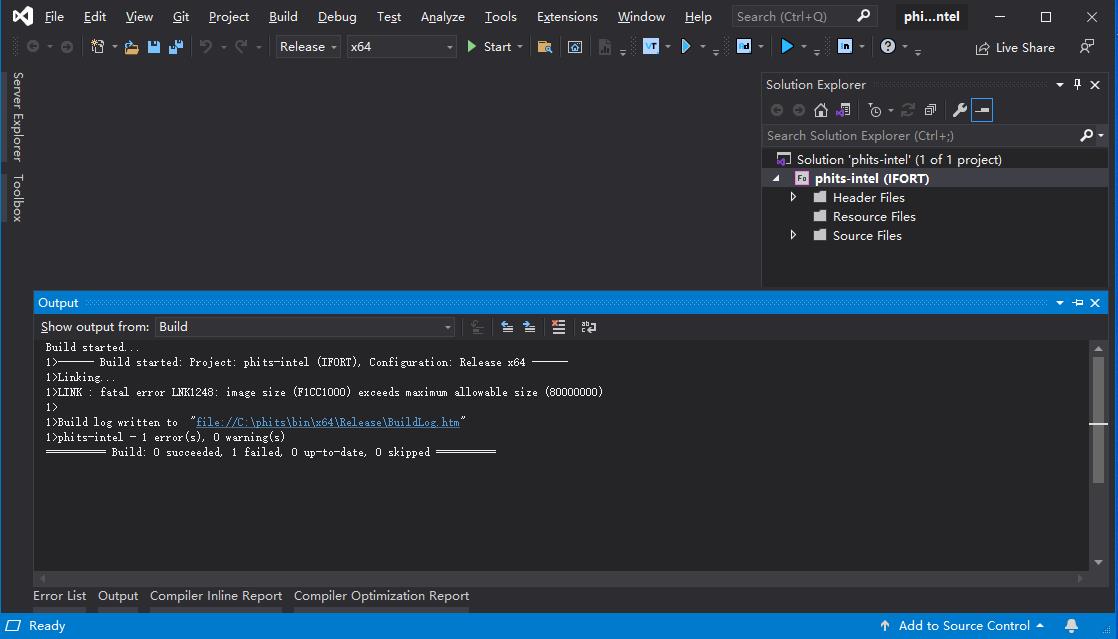Viewport: 1118px width, 639px height.
Task: Toggle Preview Selected Items in Solution Explorer
Action: 982,110
